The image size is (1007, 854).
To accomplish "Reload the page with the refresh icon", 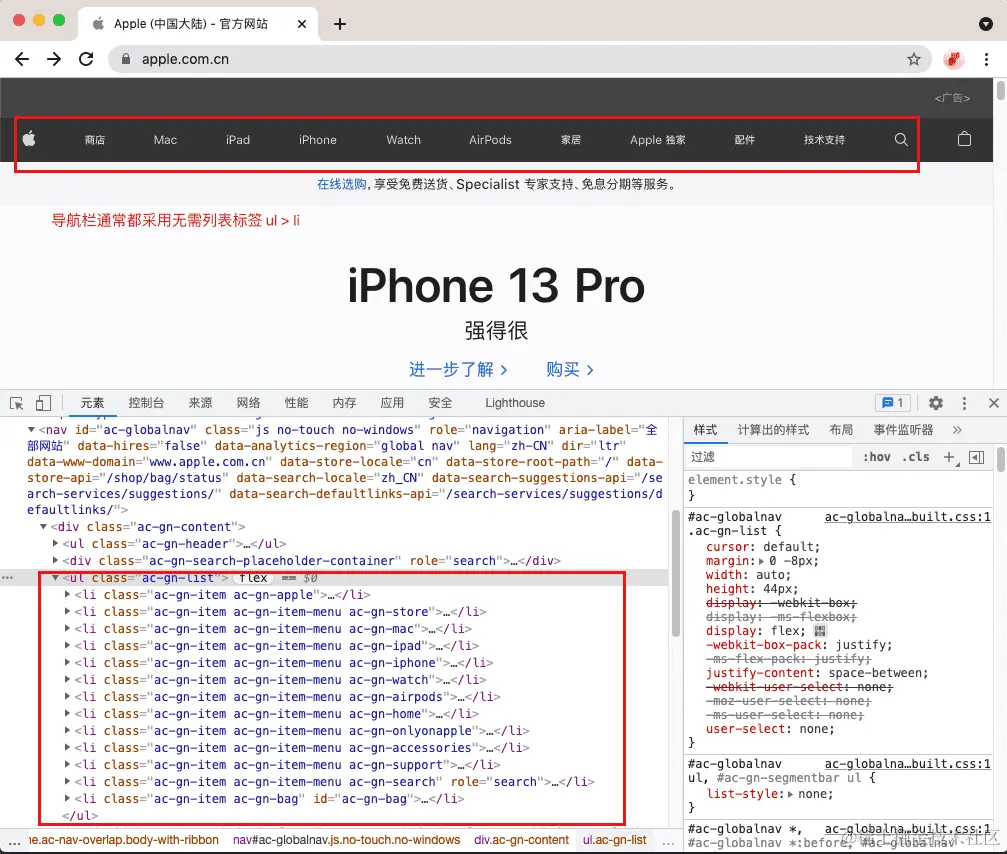I will coord(86,59).
